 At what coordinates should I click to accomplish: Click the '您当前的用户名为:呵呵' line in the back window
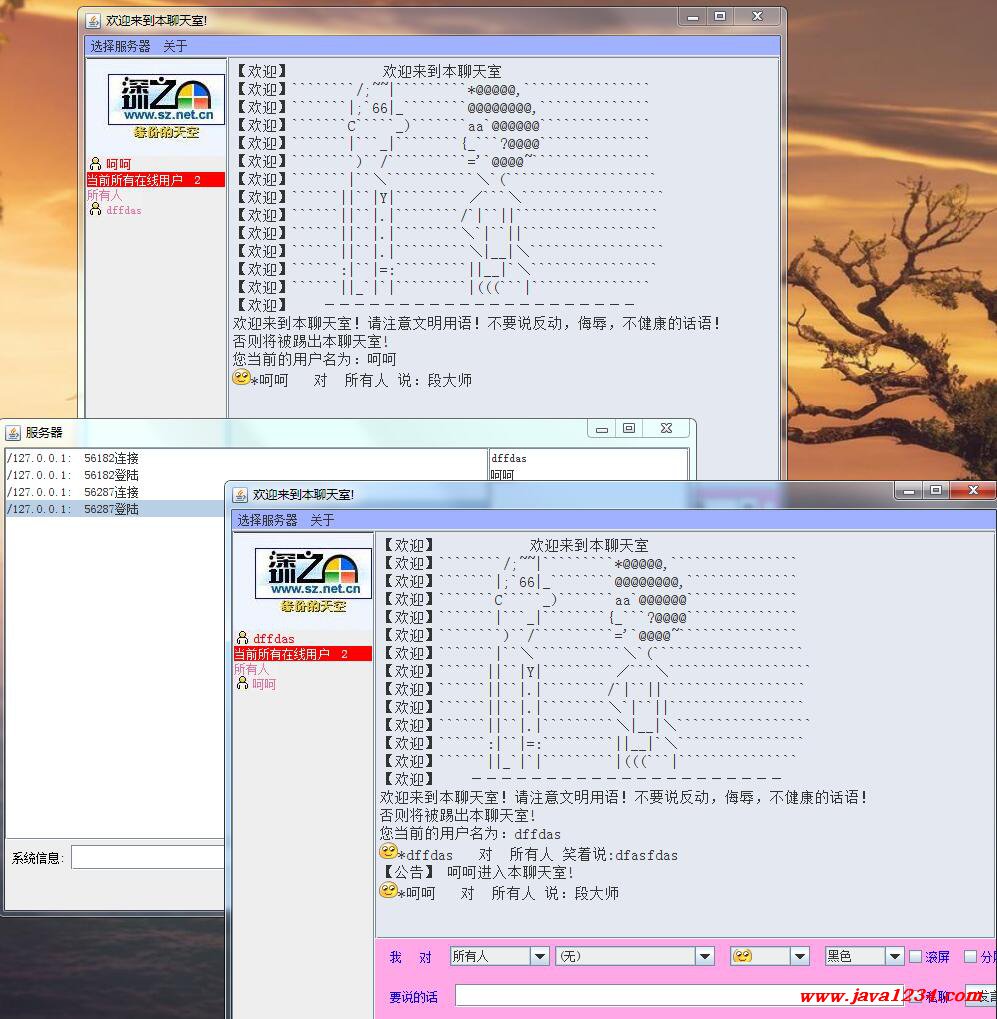(315, 359)
